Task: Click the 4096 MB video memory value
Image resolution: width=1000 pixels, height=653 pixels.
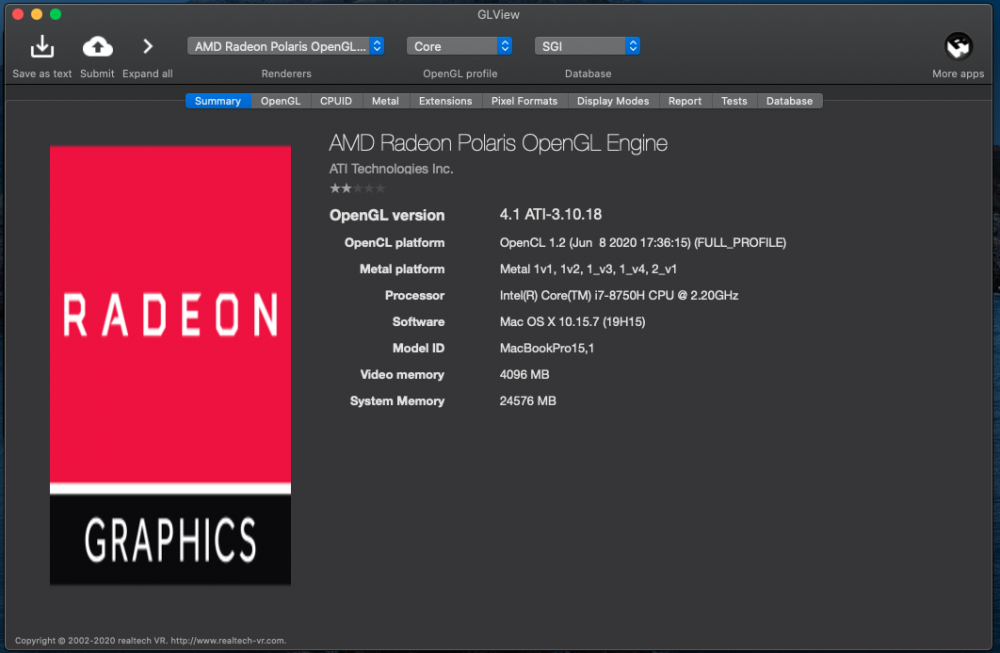Action: (524, 374)
